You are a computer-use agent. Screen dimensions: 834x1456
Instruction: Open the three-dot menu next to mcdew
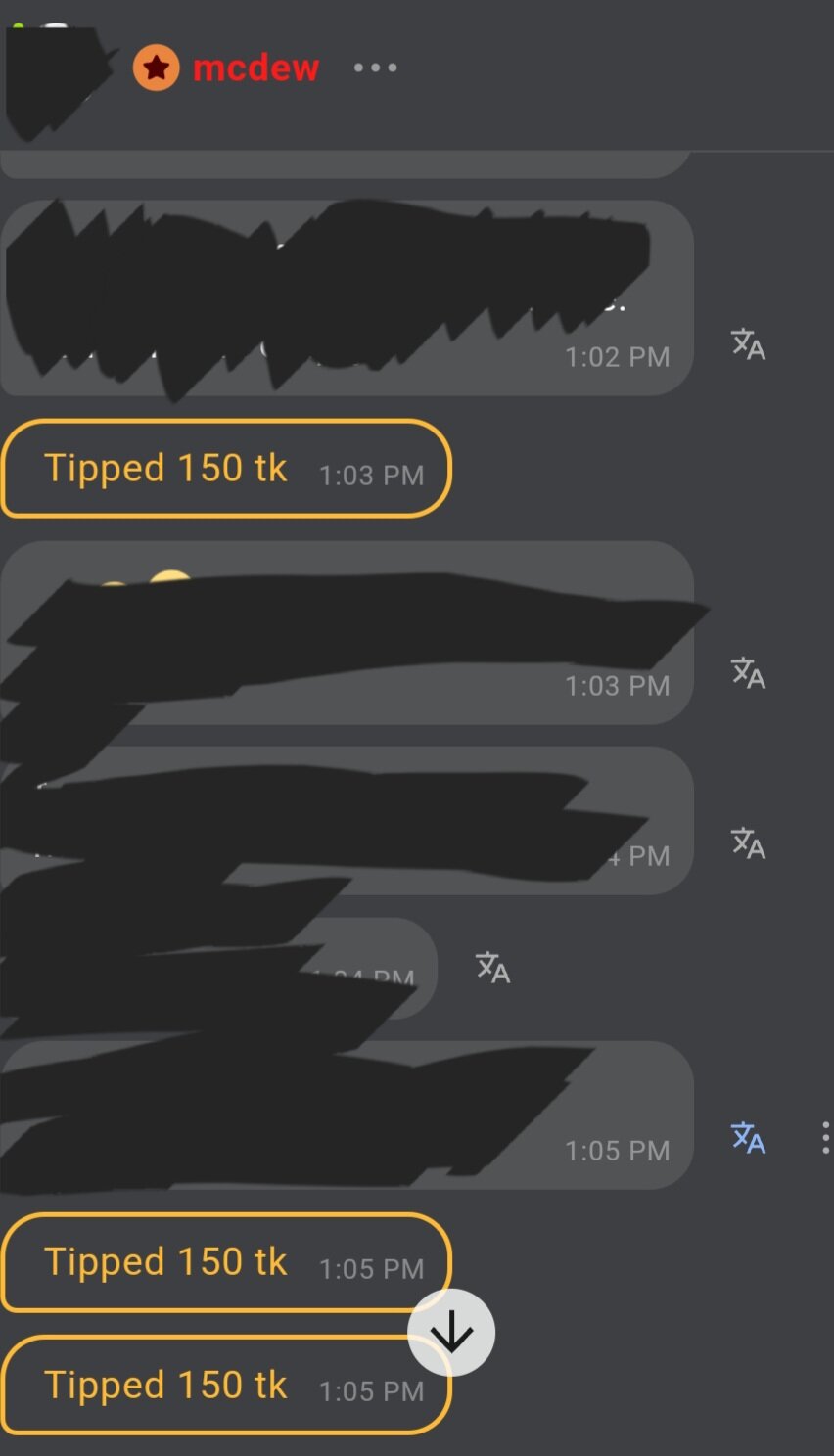click(x=375, y=68)
